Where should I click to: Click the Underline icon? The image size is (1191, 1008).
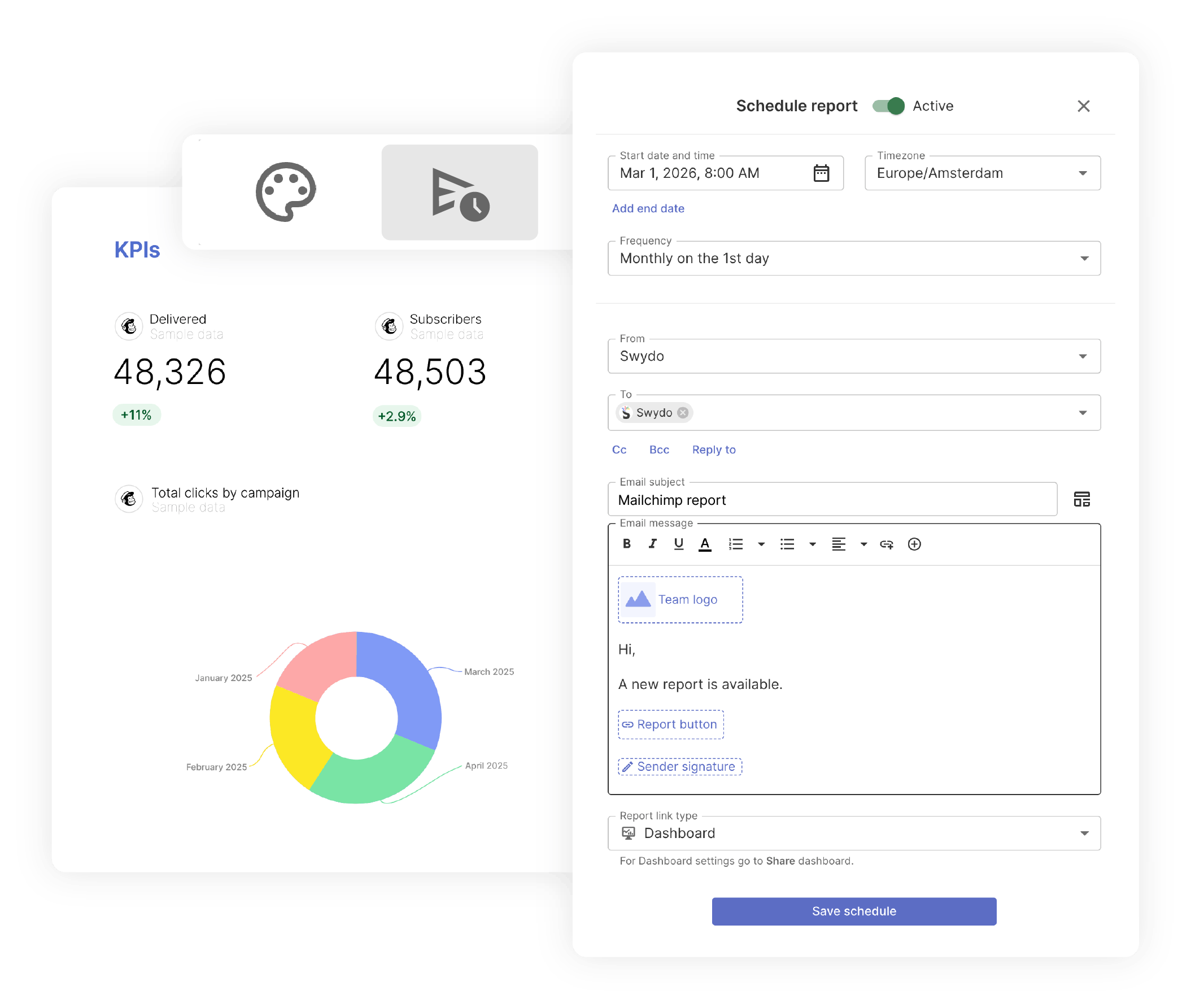(679, 543)
